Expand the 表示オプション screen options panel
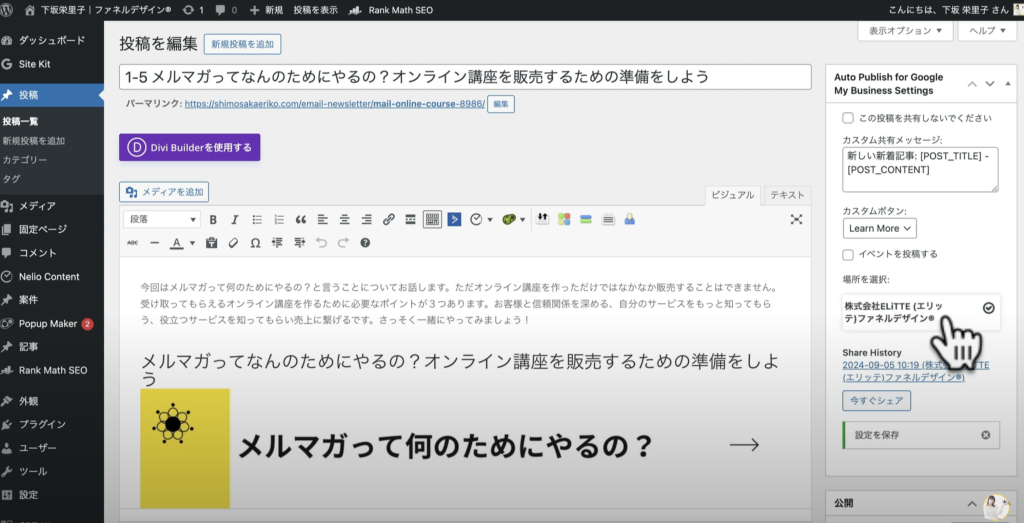The height and width of the screenshot is (523, 1024). pos(905,31)
